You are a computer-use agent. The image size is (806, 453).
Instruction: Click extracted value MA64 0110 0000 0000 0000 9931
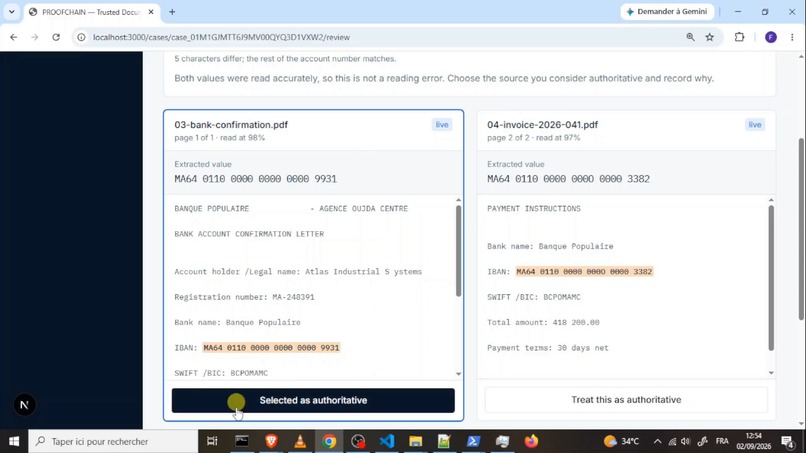tap(255, 179)
